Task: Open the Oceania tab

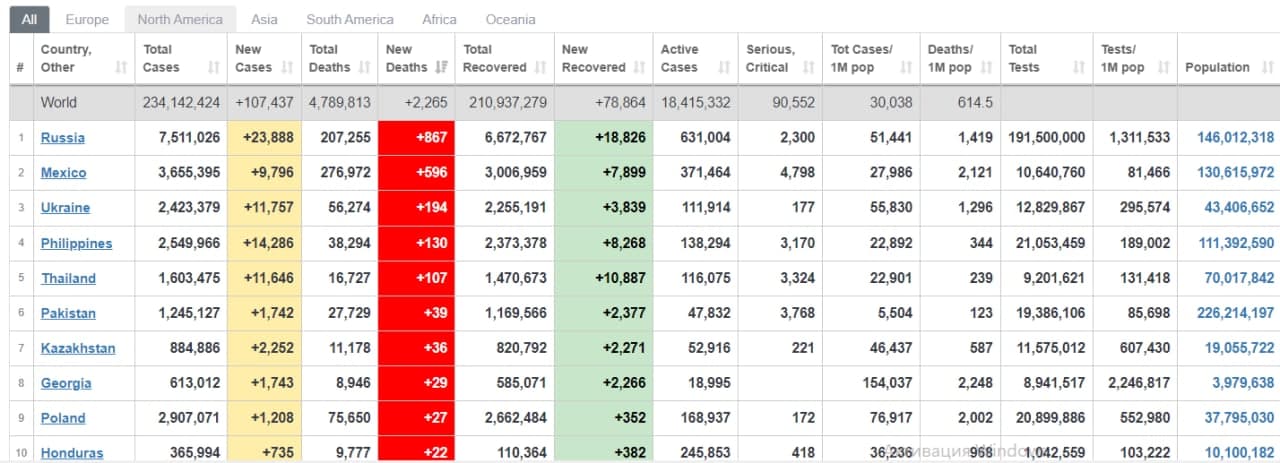Action: tap(510, 19)
